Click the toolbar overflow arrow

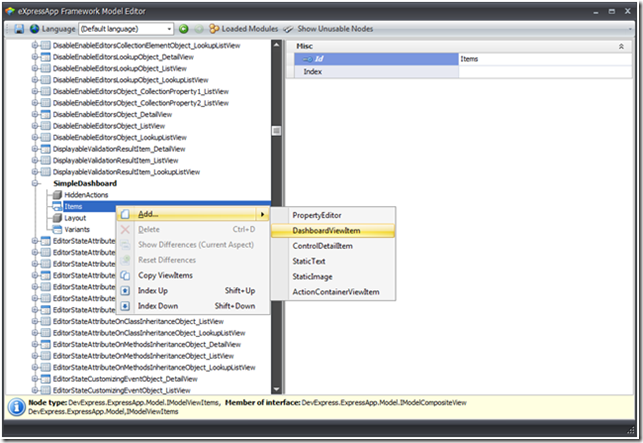point(630,29)
